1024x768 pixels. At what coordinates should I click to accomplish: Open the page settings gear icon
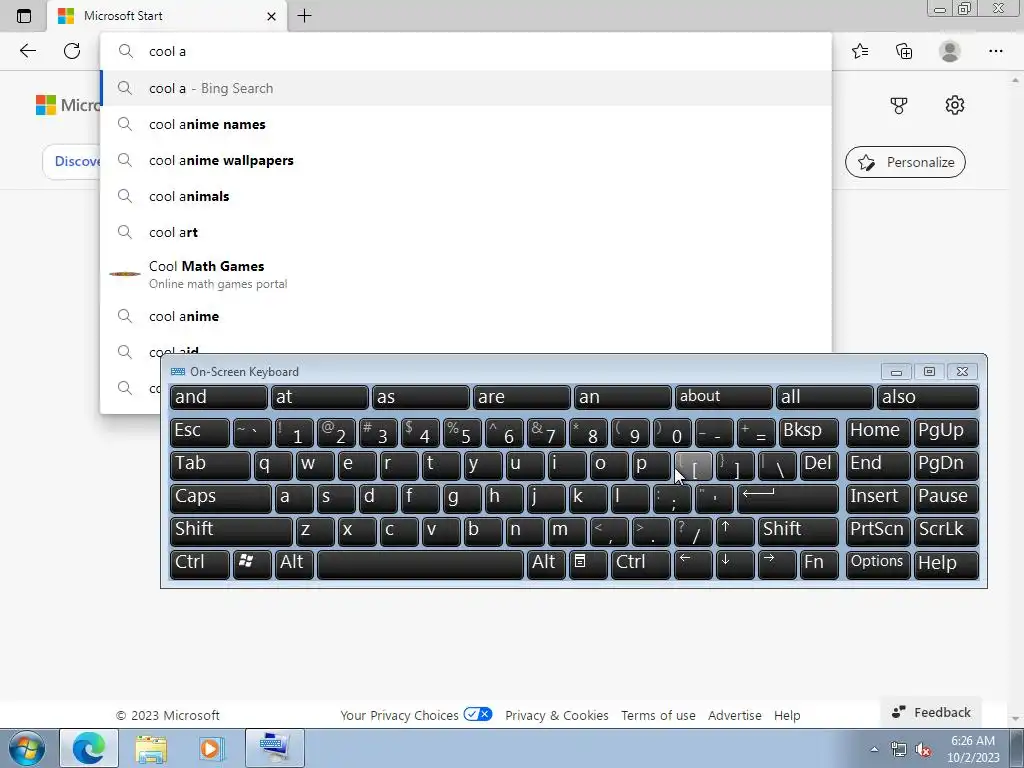[955, 105]
